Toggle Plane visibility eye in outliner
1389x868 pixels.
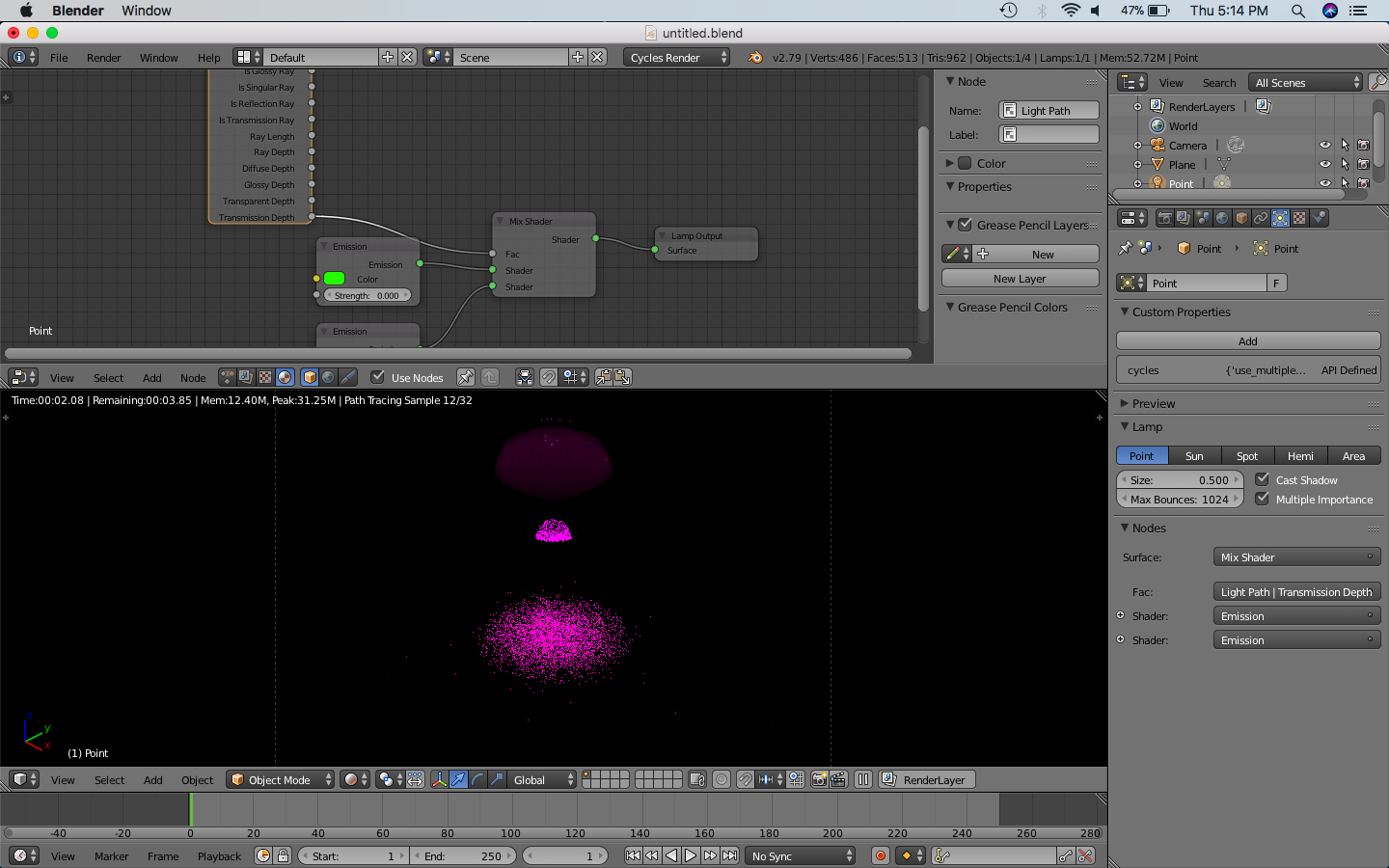(1325, 164)
